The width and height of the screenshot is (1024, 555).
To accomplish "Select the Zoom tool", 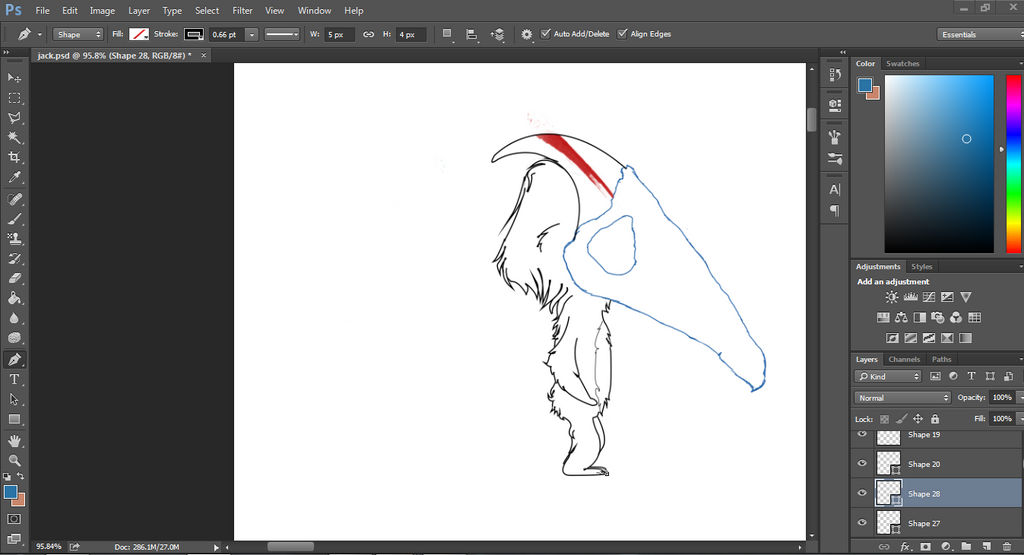I will coord(14,460).
